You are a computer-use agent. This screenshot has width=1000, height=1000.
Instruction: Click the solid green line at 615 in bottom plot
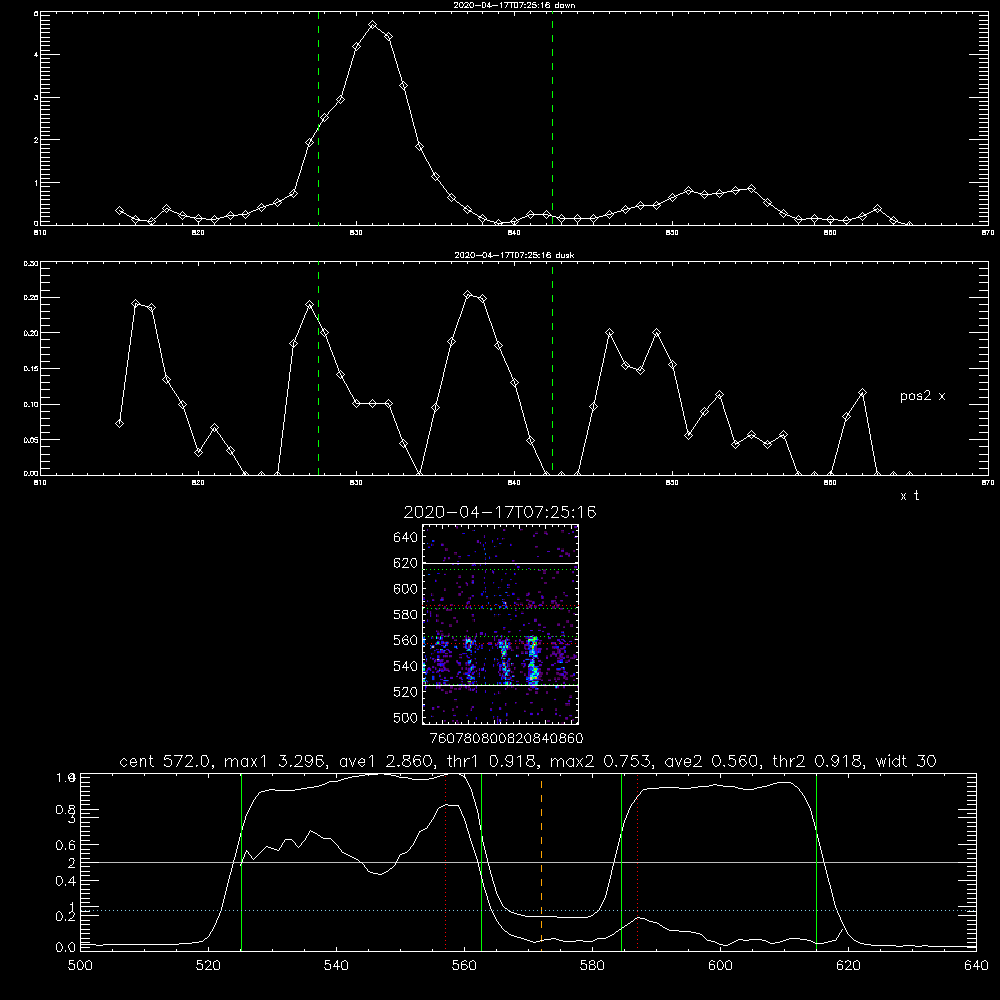pyautogui.click(x=816, y=861)
